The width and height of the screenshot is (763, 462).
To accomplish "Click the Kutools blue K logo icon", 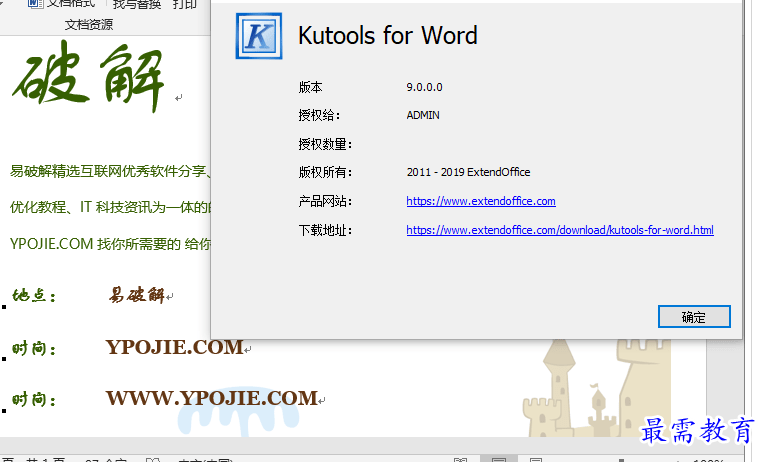I will (x=259, y=36).
